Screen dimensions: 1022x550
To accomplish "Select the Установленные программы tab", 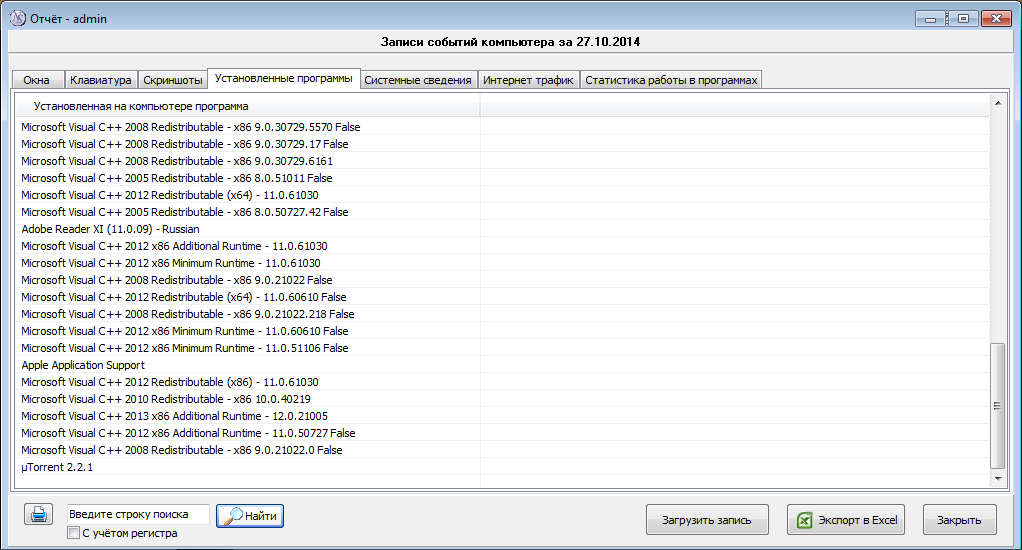I will coord(284,78).
